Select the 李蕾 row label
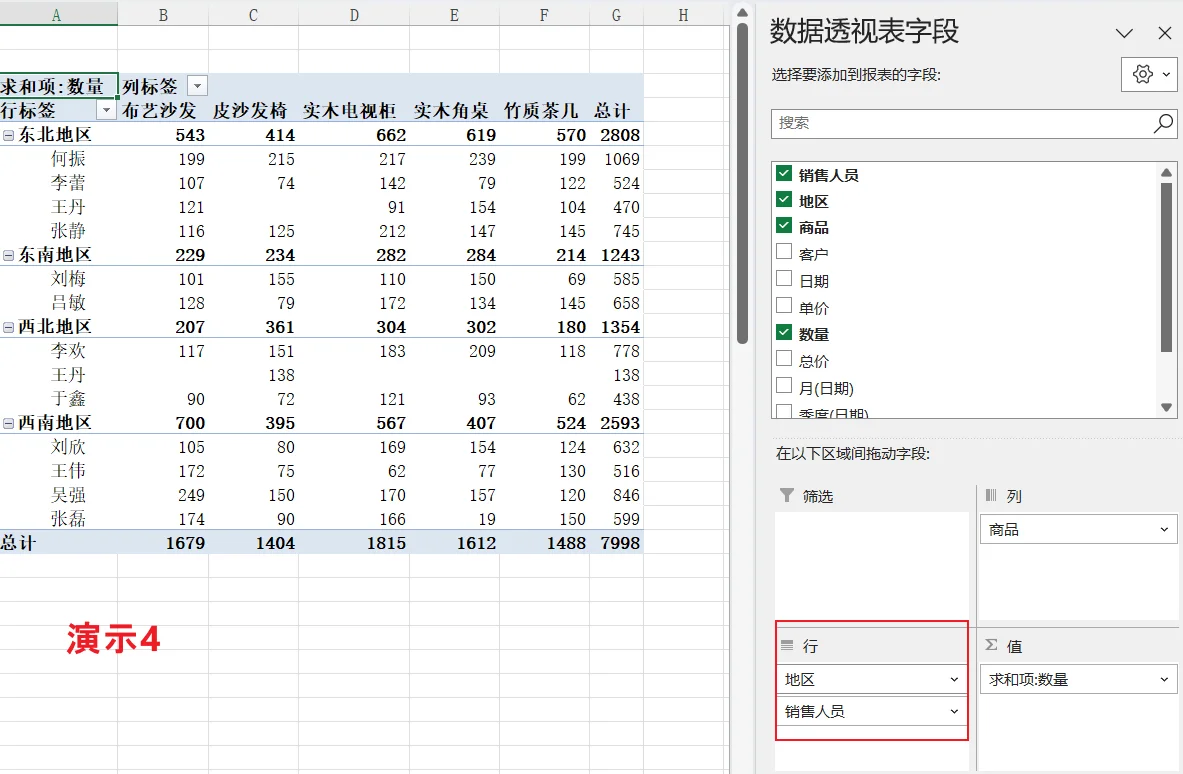 (x=68, y=183)
